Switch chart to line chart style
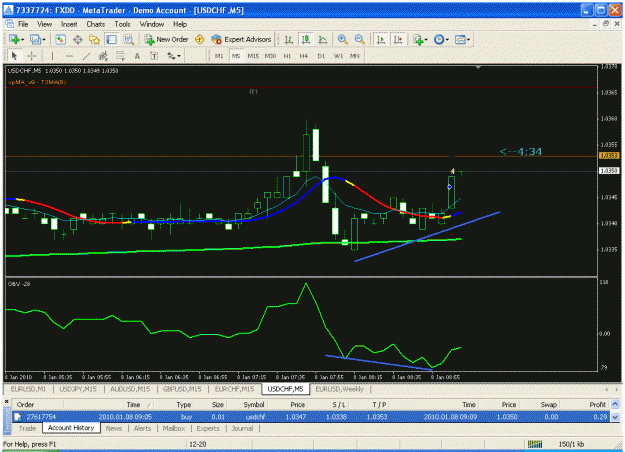 point(323,39)
